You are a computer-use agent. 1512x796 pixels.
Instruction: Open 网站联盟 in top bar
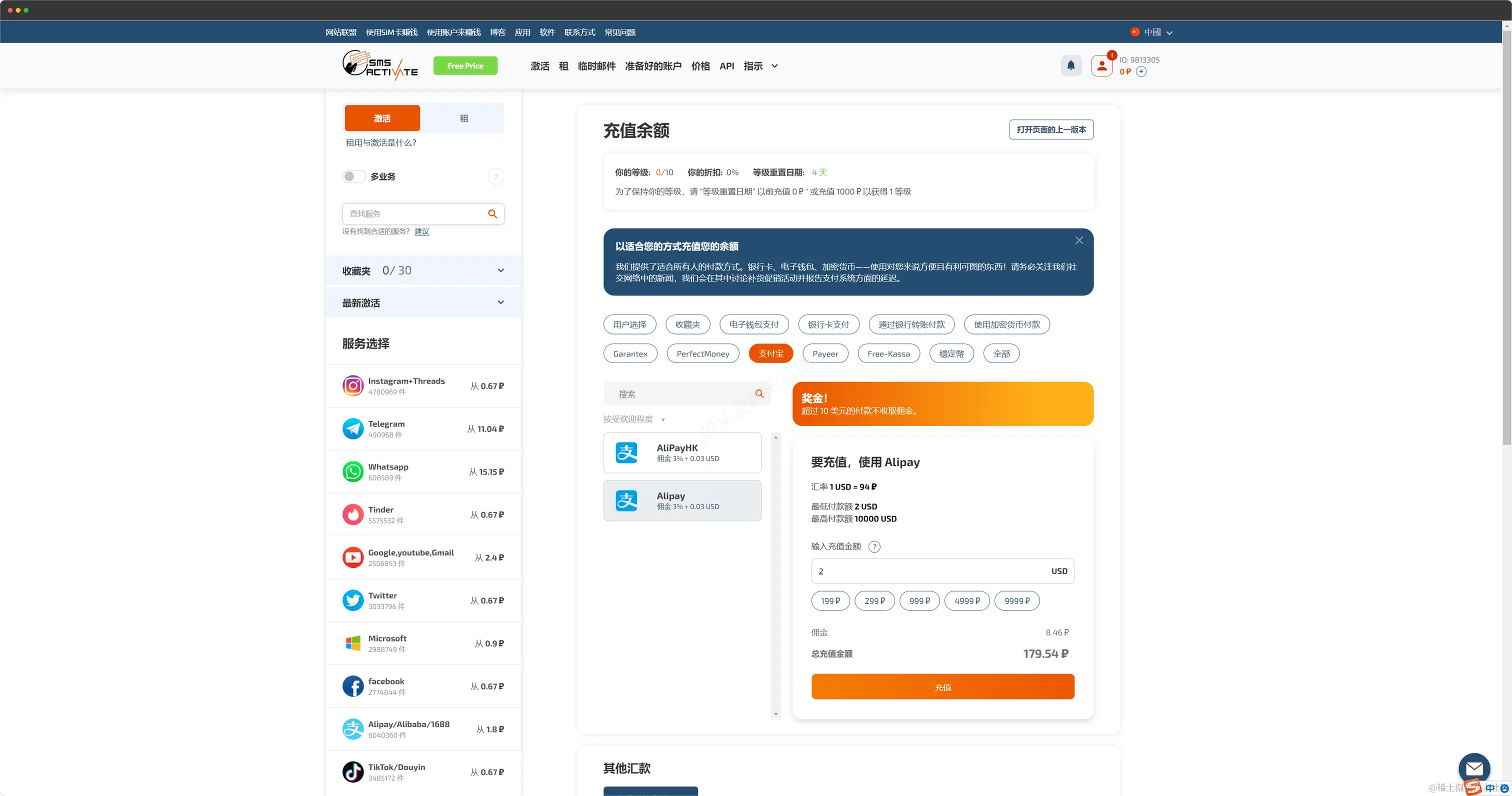click(x=341, y=32)
